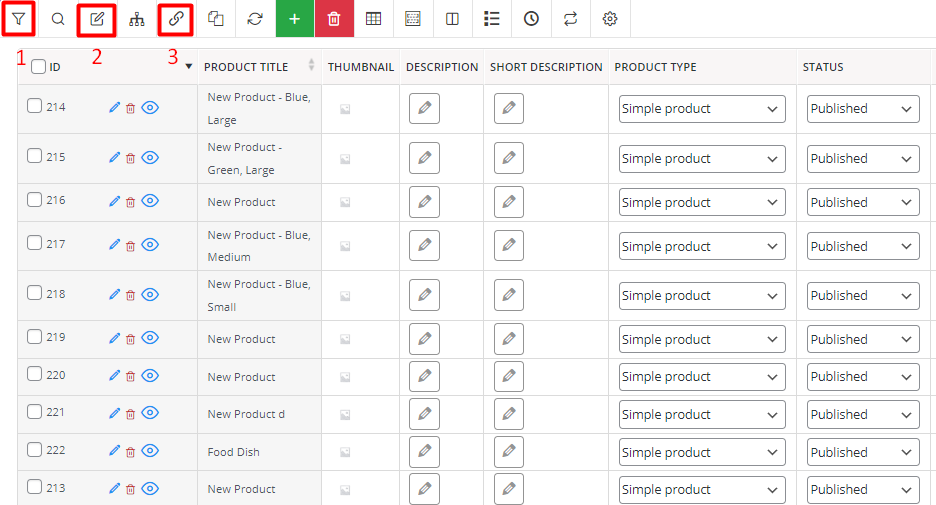Sort by the PRODUCT TITLE column header

click(x=246, y=67)
